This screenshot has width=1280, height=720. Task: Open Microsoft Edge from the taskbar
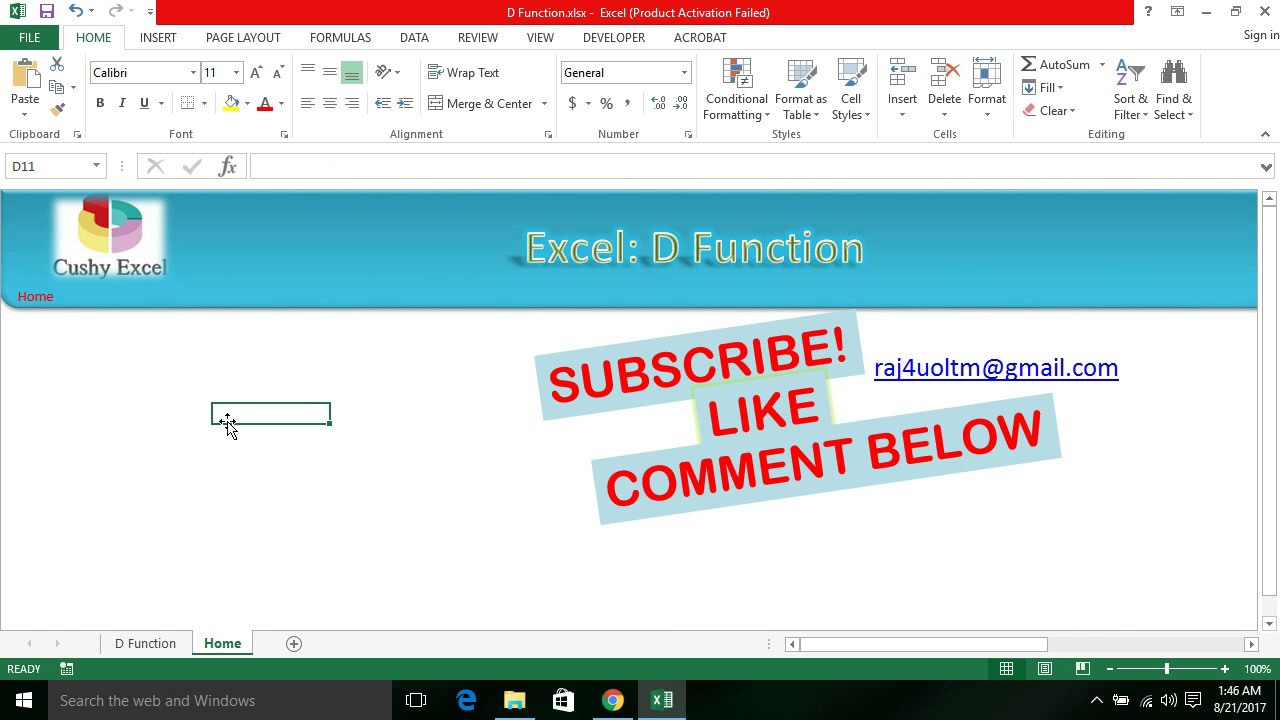coord(466,700)
